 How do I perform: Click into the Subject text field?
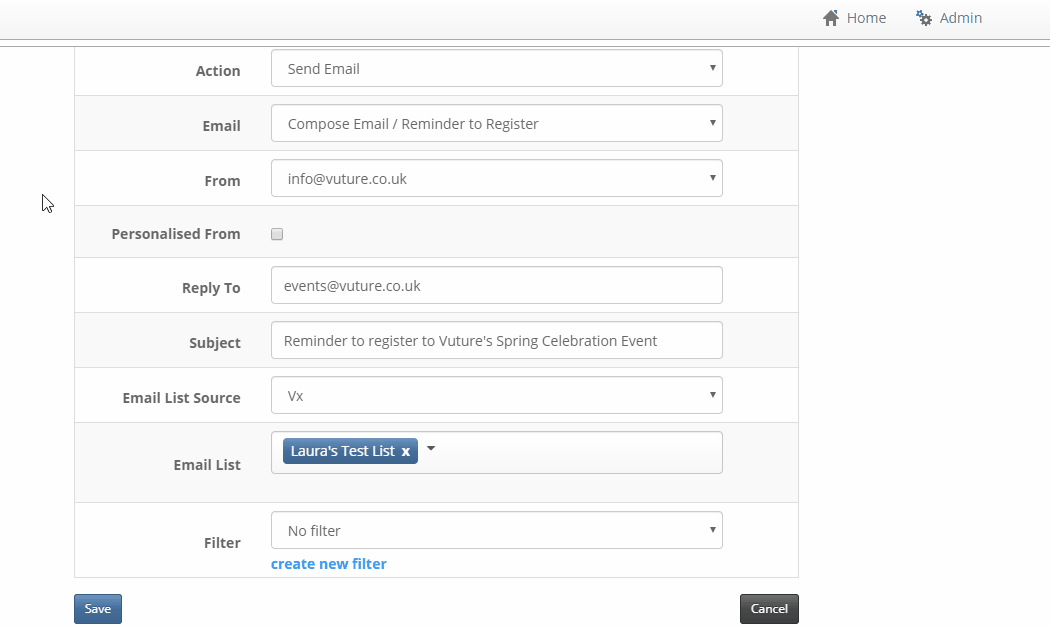click(x=497, y=340)
